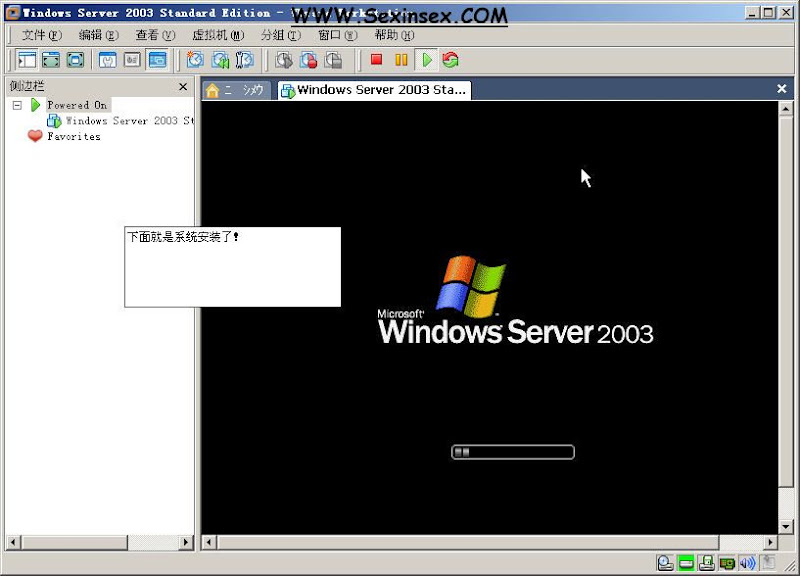Maximize the VMware Workstation window

(768, 13)
